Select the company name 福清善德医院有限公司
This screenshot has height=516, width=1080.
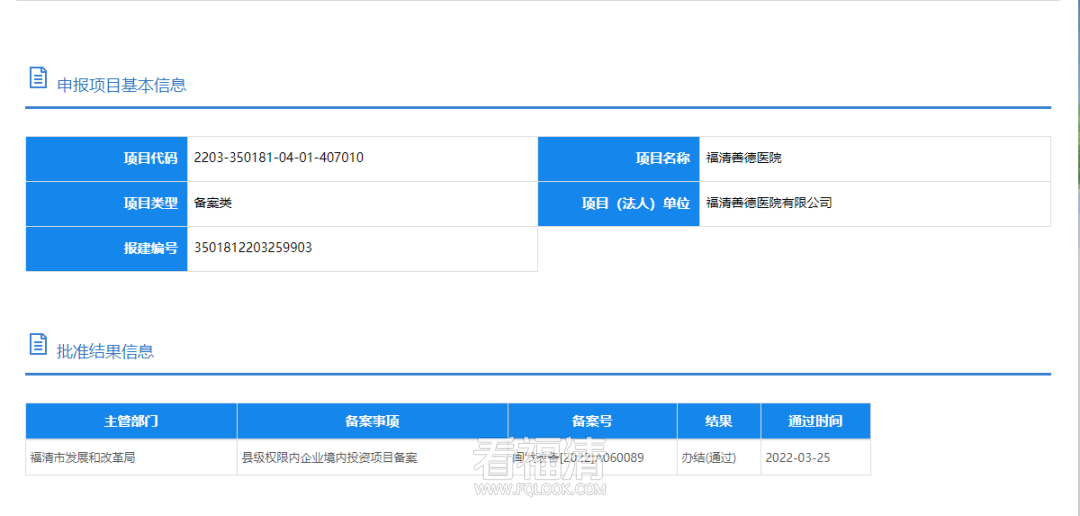pos(769,203)
